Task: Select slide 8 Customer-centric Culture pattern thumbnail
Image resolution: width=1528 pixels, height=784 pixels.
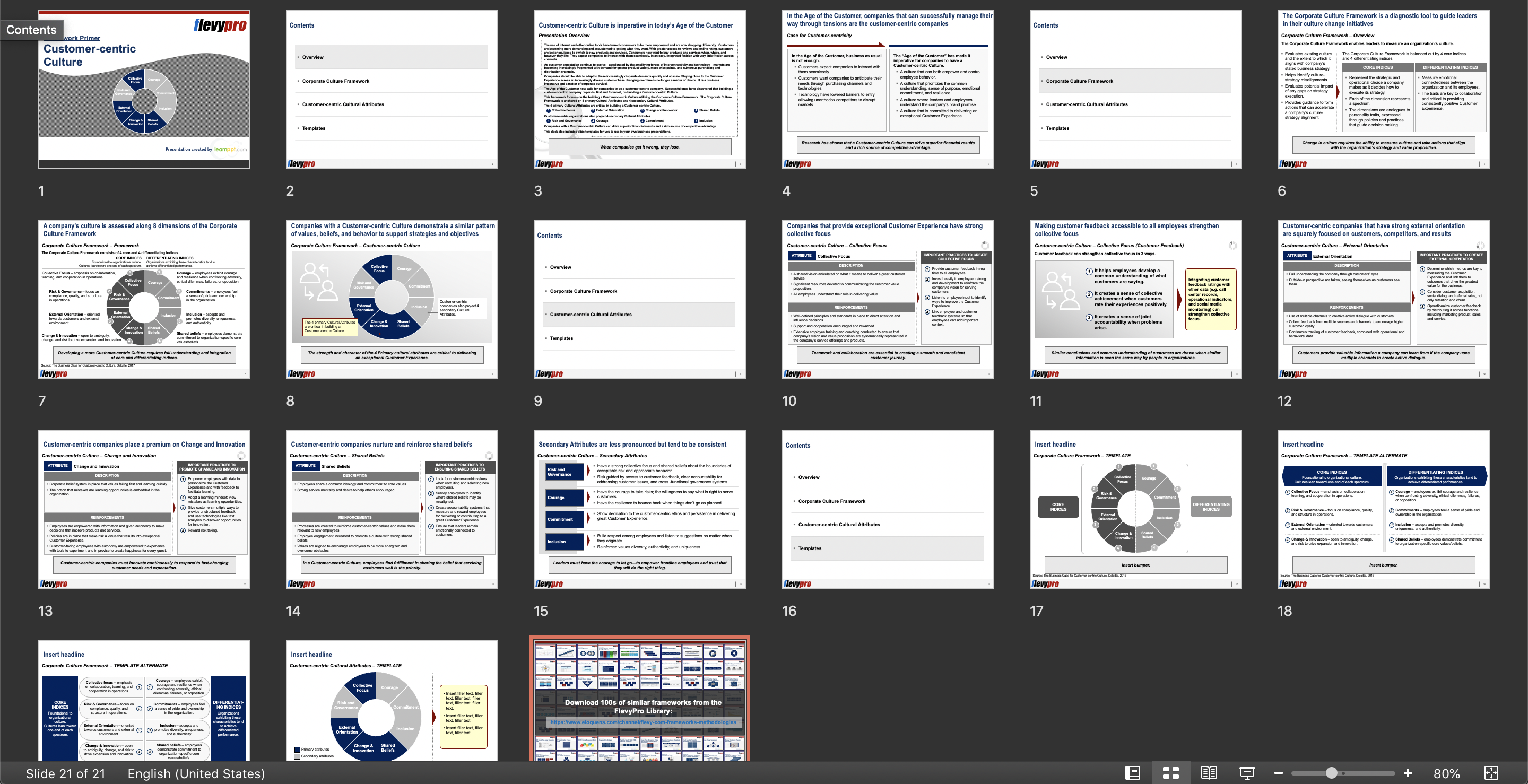Action: pyautogui.click(x=392, y=299)
